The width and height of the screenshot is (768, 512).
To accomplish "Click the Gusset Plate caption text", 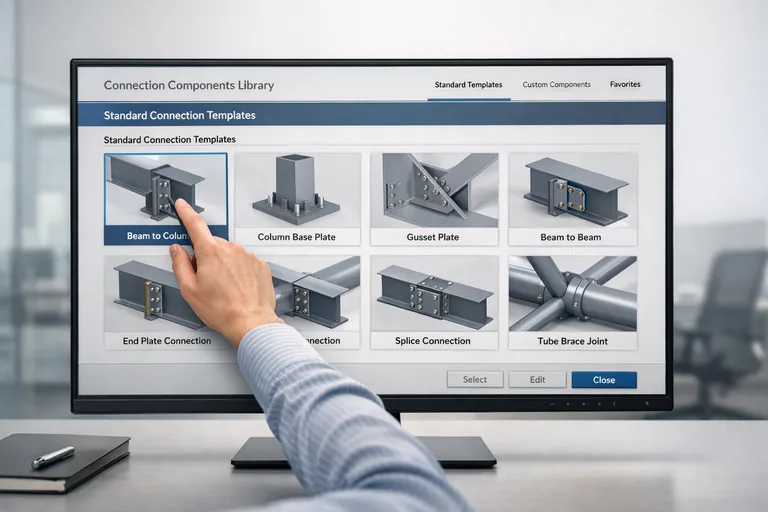I will pos(433,237).
